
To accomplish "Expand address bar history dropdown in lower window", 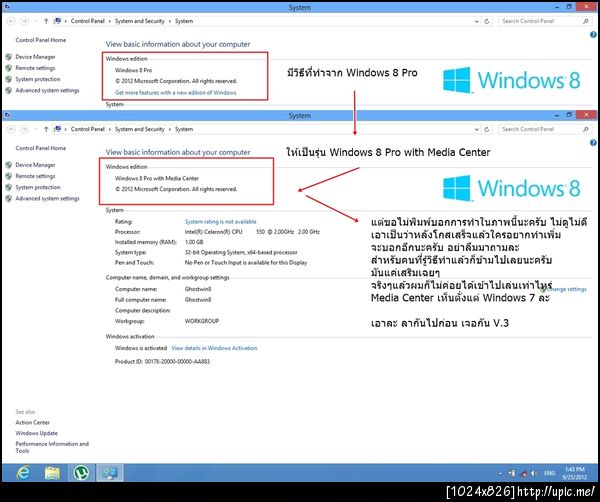I will coord(476,129).
